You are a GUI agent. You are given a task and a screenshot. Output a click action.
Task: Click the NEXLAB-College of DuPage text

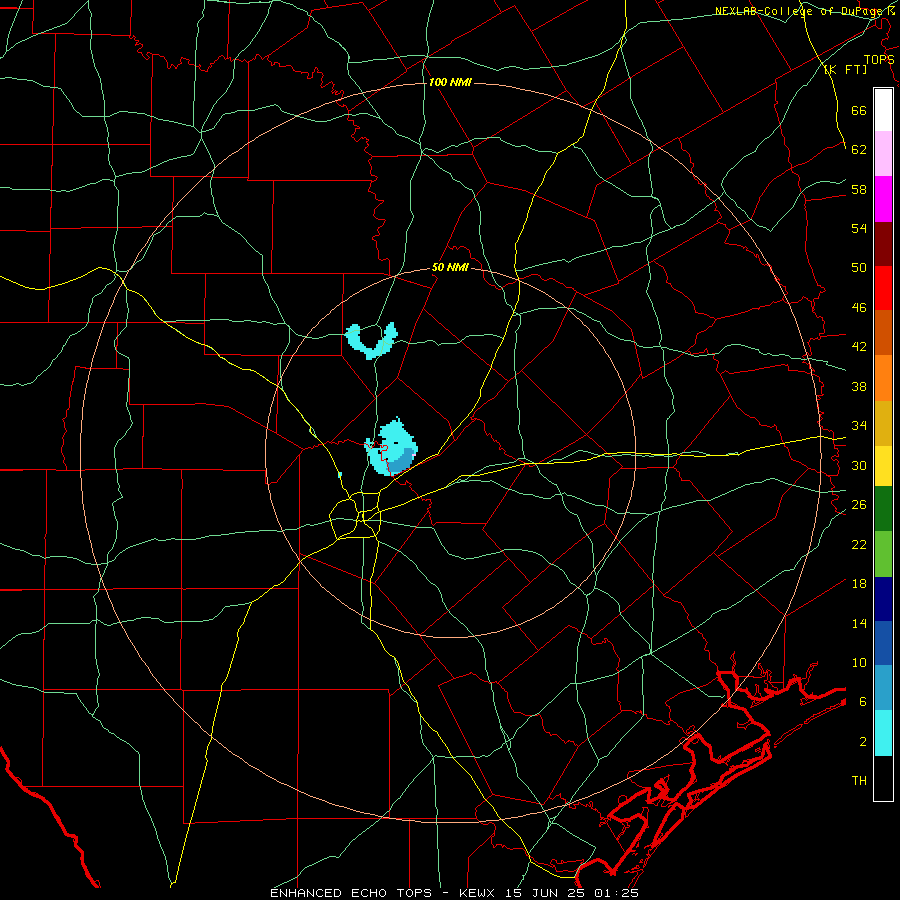800,11
